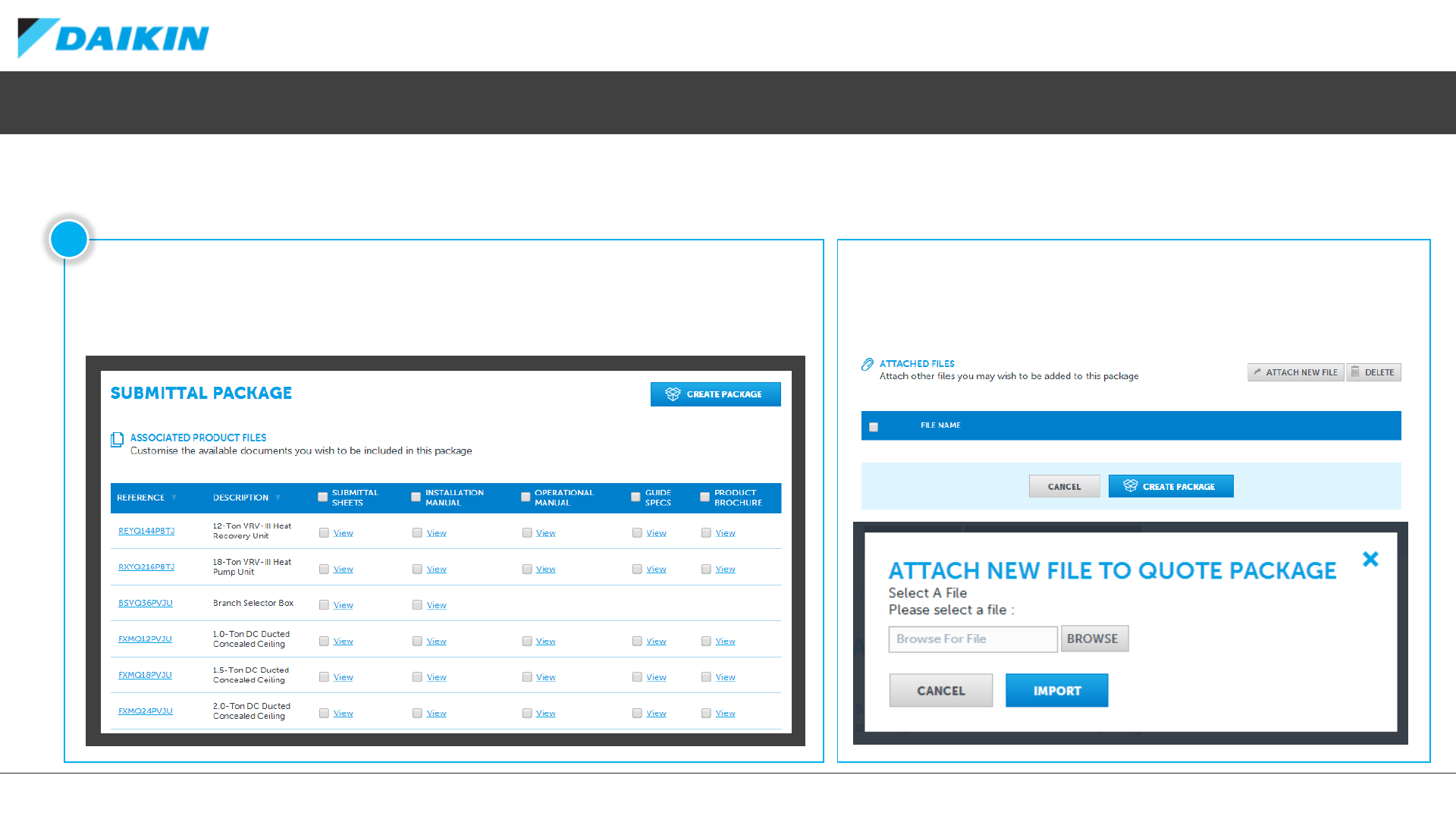Check Installation Manual header checkbox

pyautogui.click(x=416, y=497)
